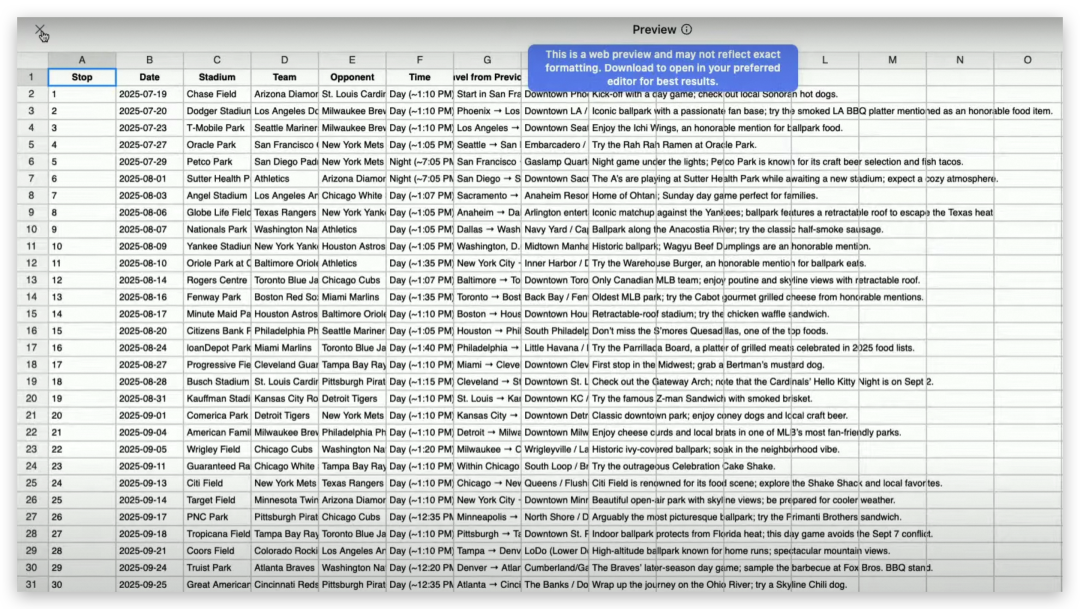Select column O header
Image resolution: width=1080 pixels, height=609 pixels.
[x=1027, y=60]
